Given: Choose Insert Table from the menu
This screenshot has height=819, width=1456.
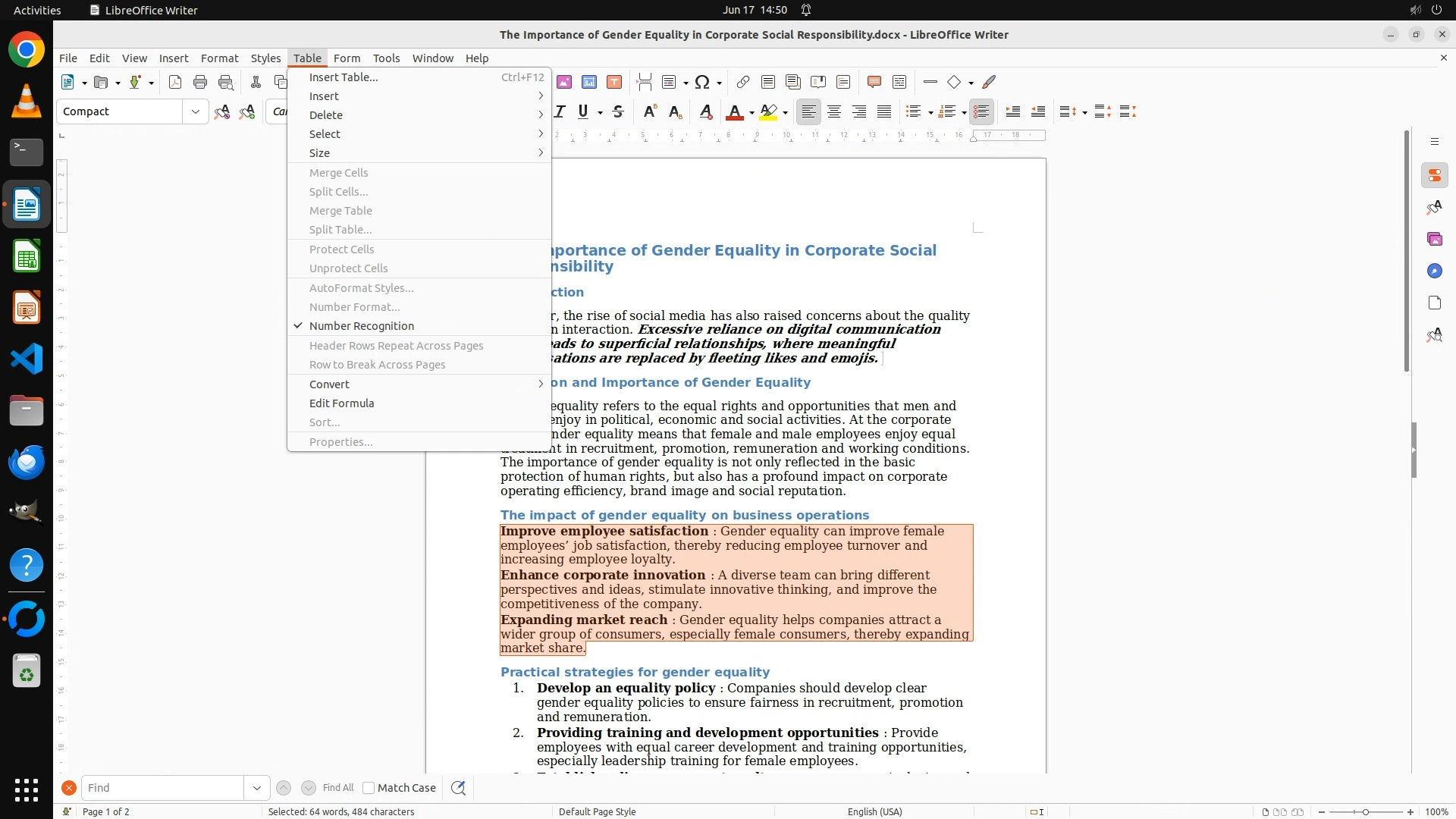Looking at the screenshot, I should point(344,77).
